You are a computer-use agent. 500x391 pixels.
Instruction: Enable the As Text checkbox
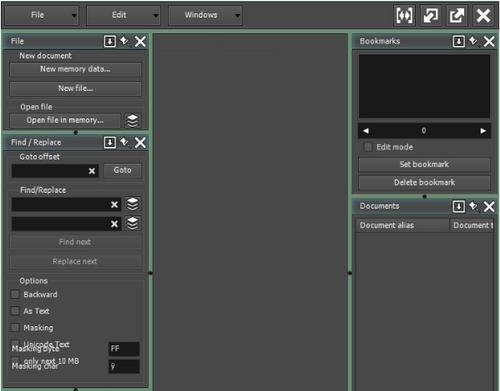[15, 311]
